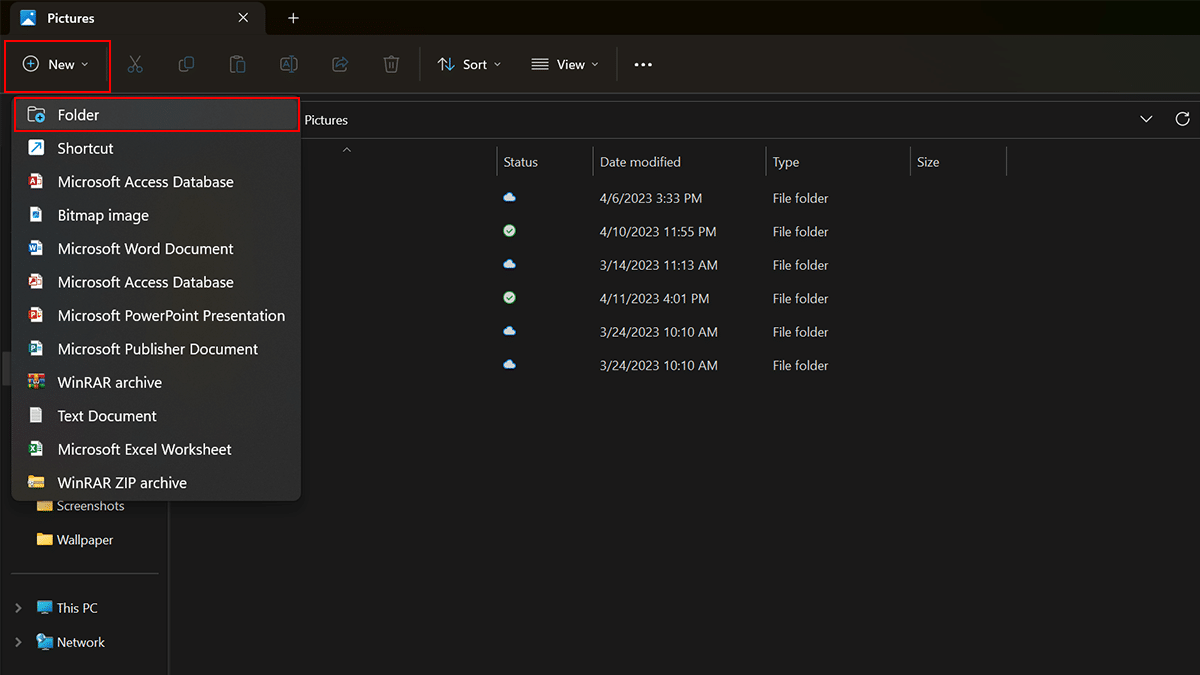Sort by the Date modified column header
Image resolution: width=1200 pixels, height=675 pixels.
coord(640,162)
